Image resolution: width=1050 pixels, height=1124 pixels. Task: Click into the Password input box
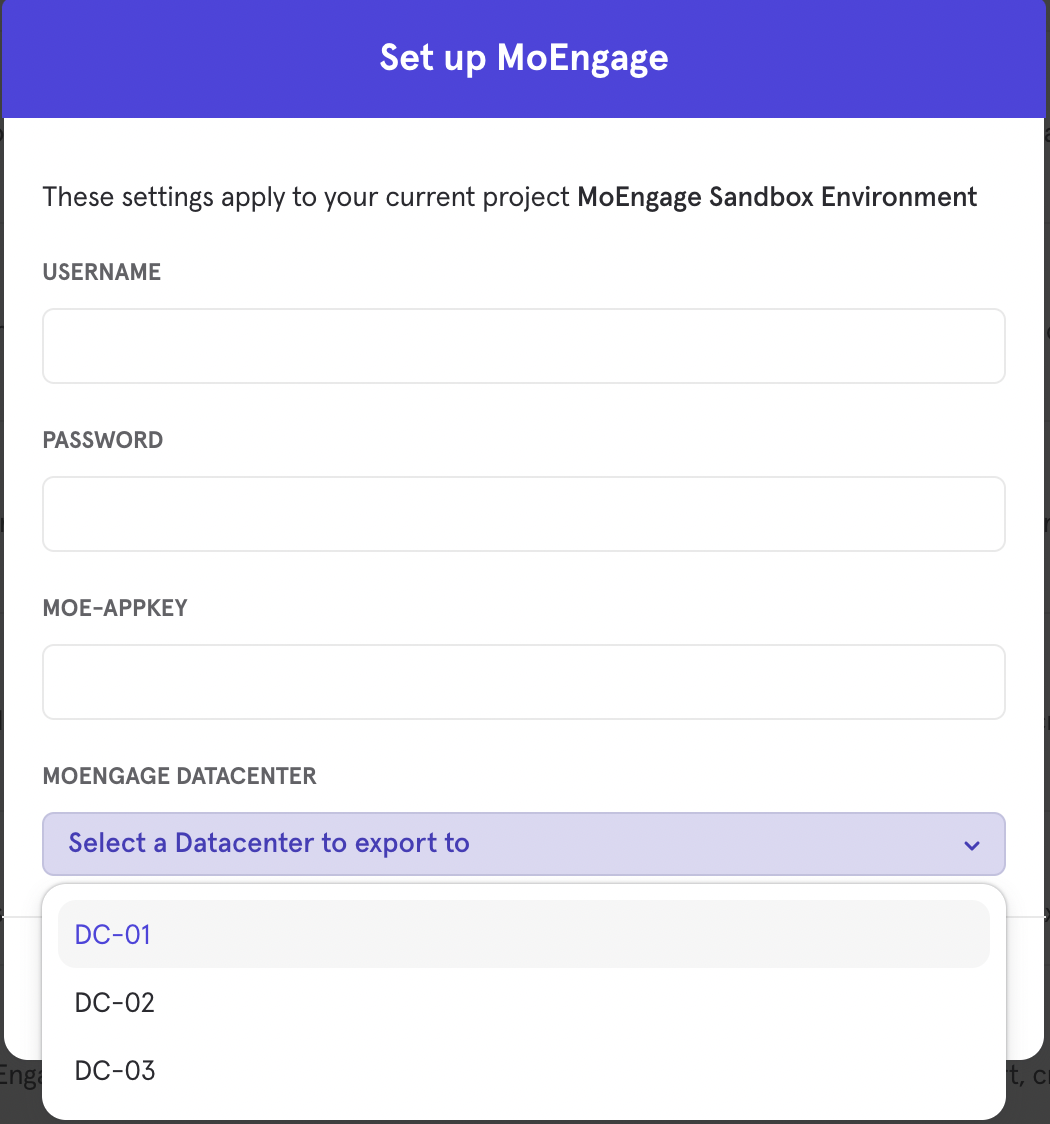point(523,514)
